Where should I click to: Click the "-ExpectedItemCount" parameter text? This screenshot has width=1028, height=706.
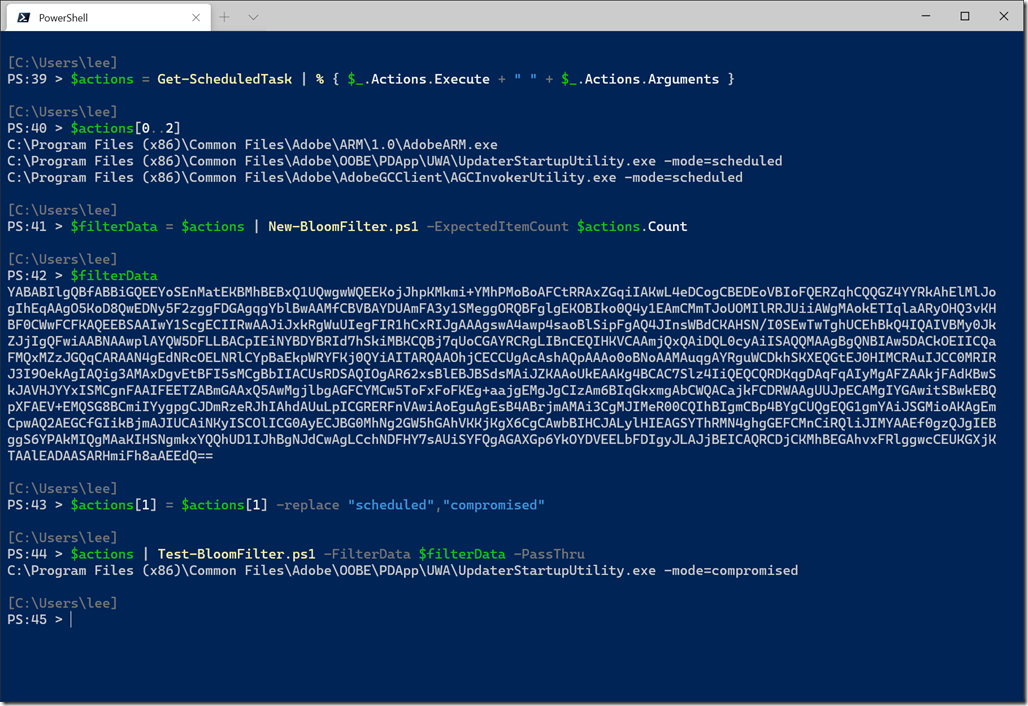(498, 227)
